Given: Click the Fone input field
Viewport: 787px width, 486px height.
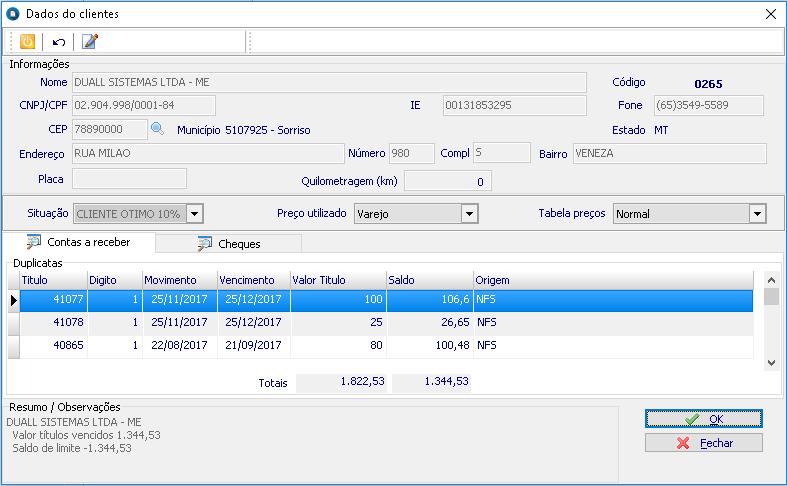Looking at the screenshot, I should point(709,105).
